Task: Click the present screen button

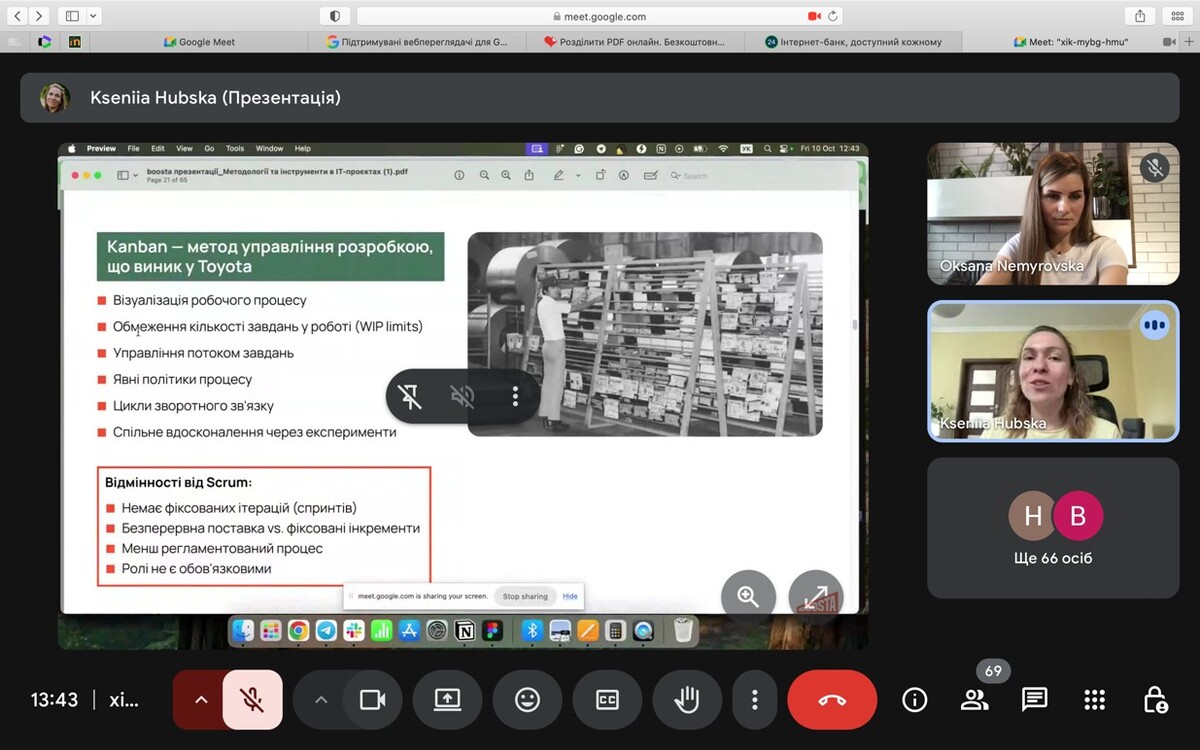Action: coord(447,700)
